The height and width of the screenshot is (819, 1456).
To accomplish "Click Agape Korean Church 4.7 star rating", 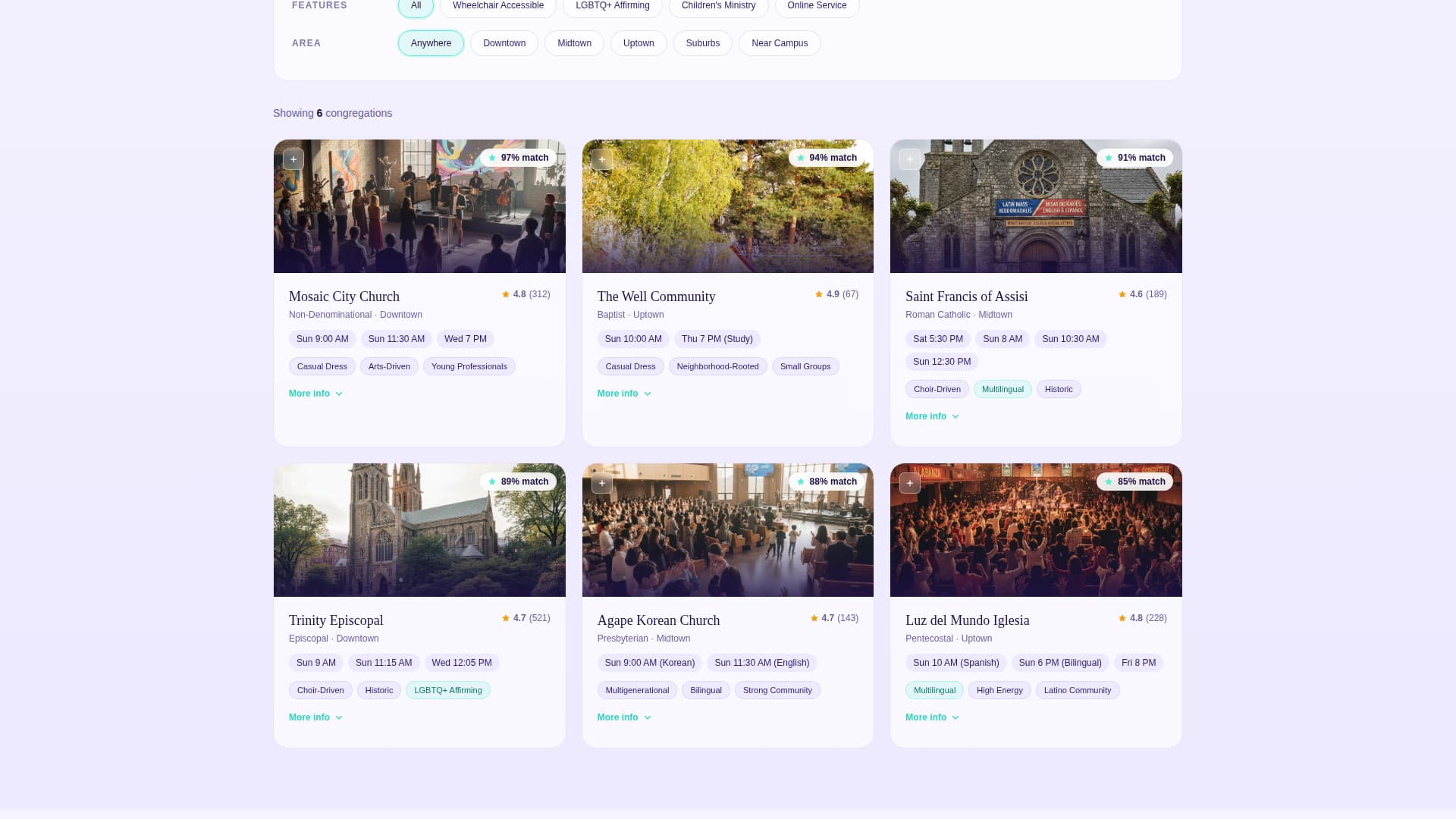I will click(834, 618).
